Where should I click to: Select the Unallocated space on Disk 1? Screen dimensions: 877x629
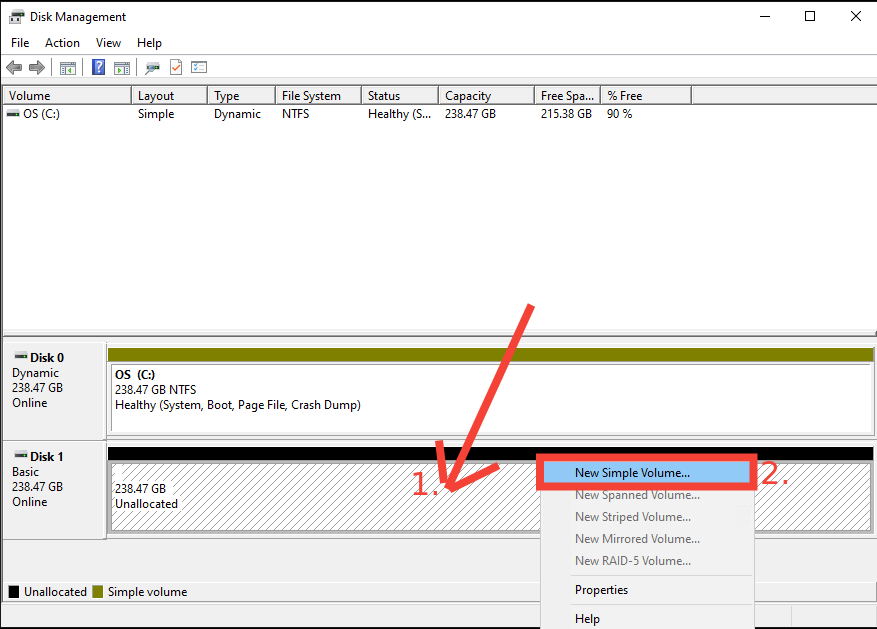pos(250,490)
